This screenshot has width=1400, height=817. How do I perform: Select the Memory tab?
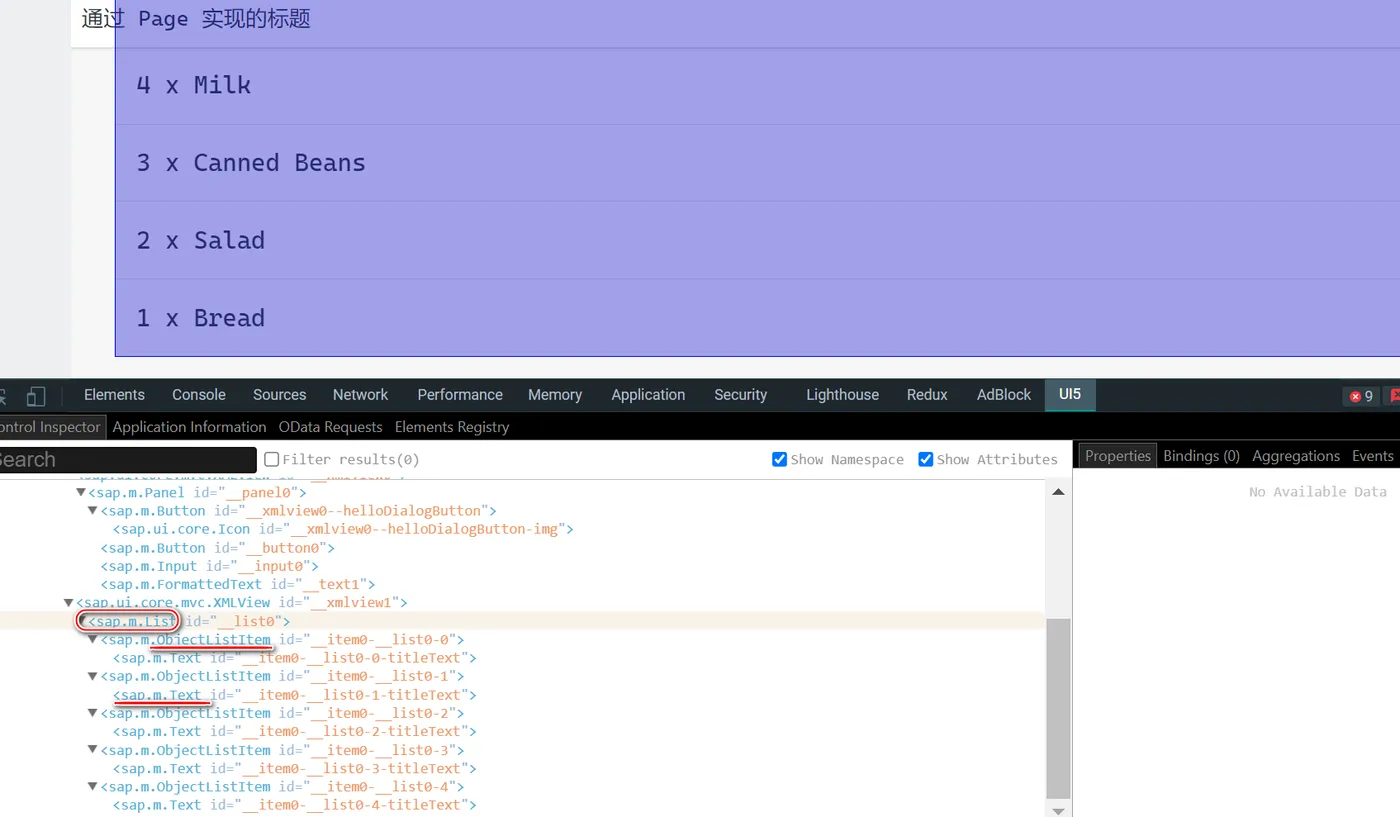[x=555, y=395]
